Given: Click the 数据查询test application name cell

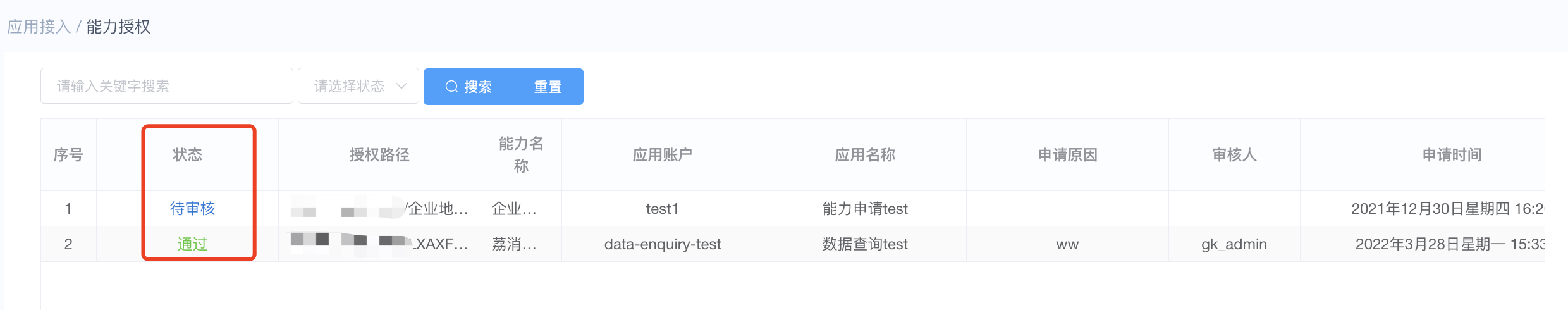Looking at the screenshot, I should [865, 244].
